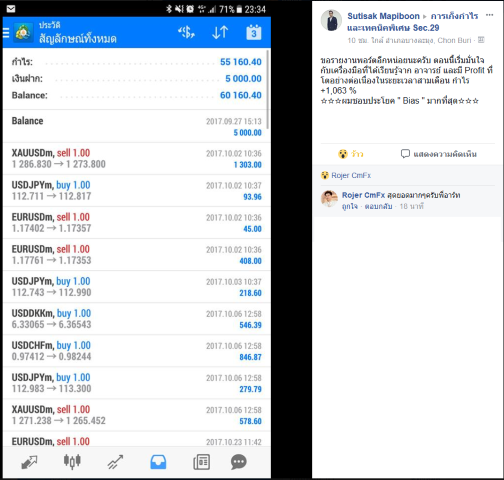Open the three-dot post options menu
The width and height of the screenshot is (504, 480).
pyautogui.click(x=489, y=15)
